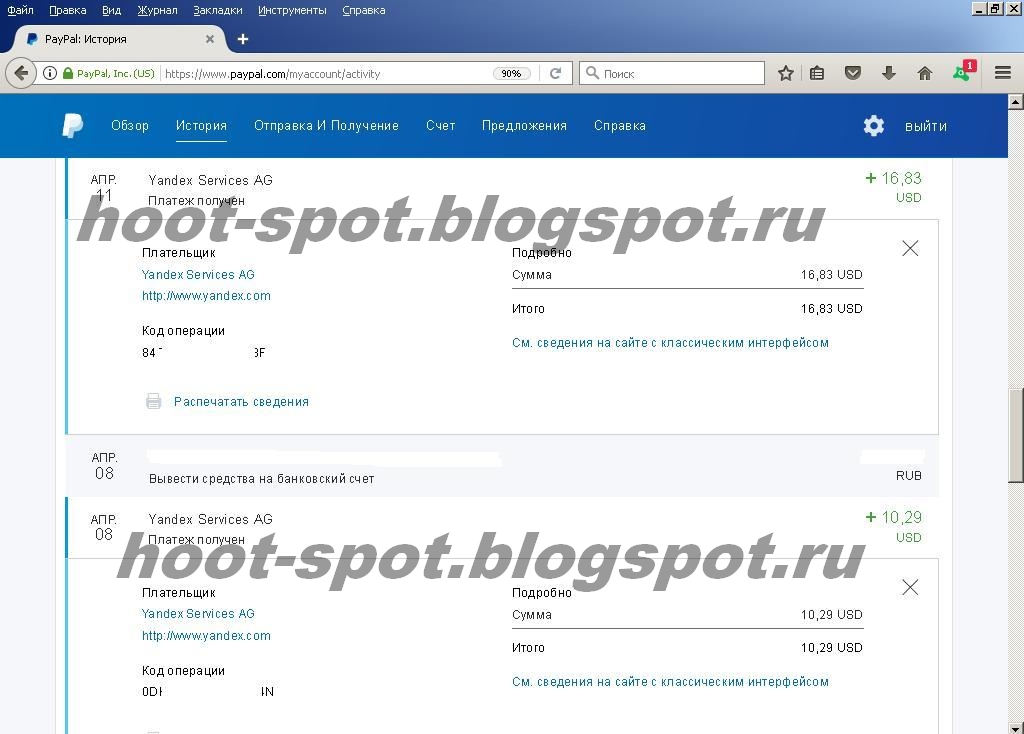Click the scrollbar up arrow

tap(1016, 101)
